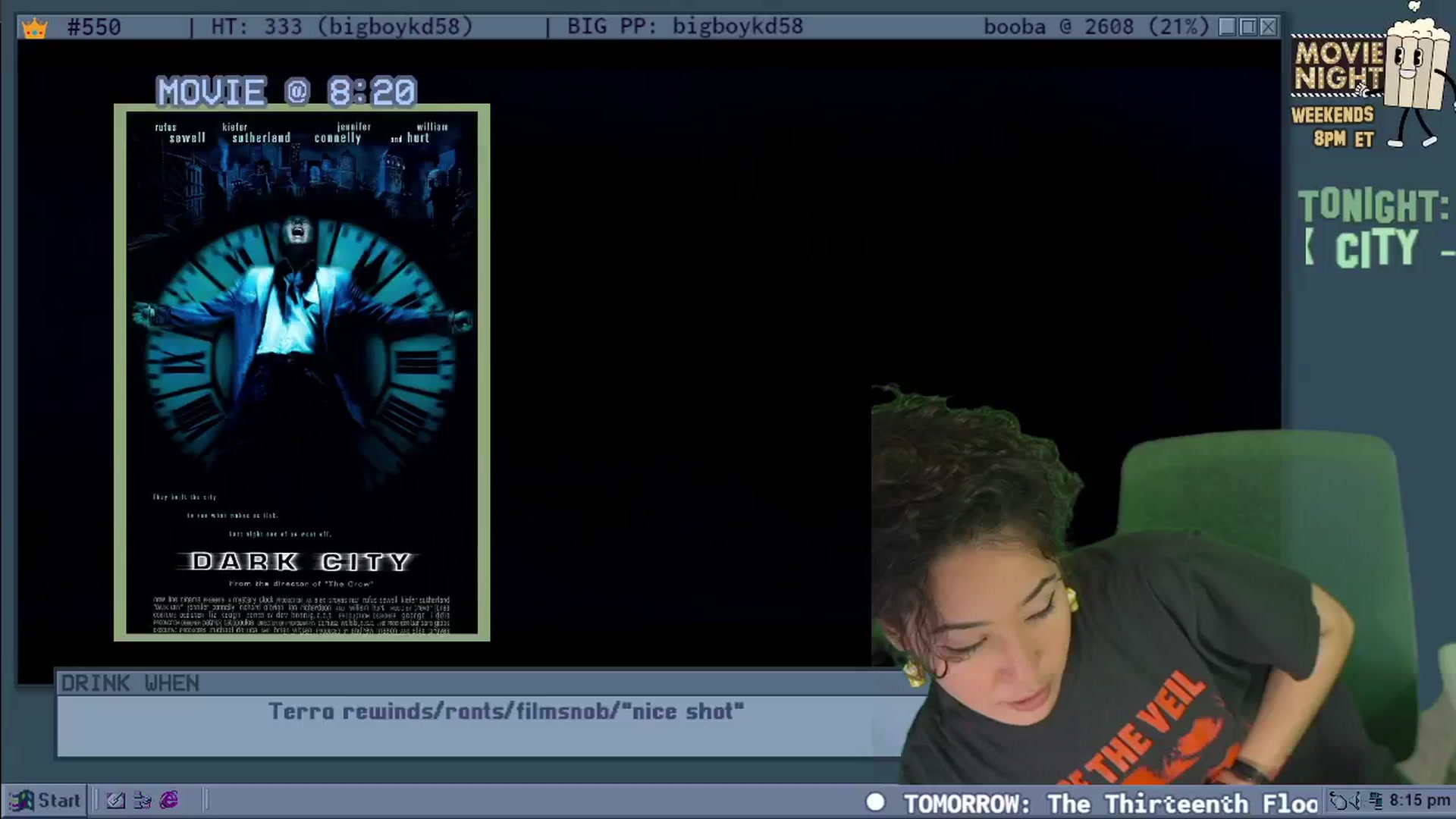Close the main stream window
Viewport: 1456px width, 819px height.
click(1268, 27)
